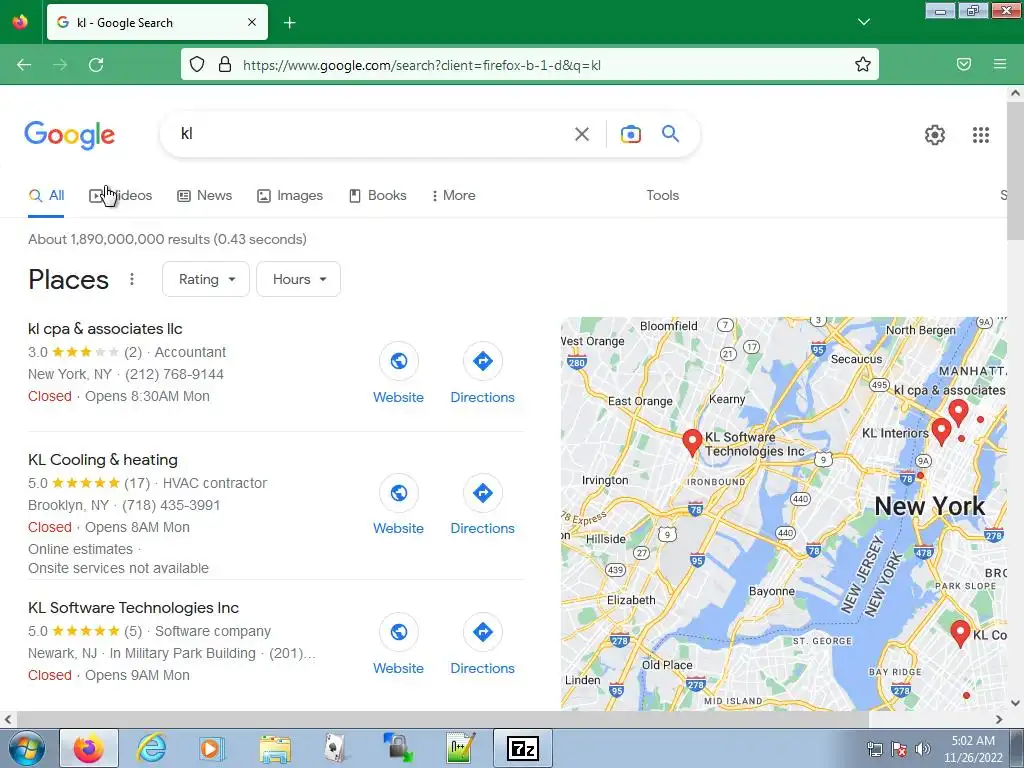Open Website icon for kl cpa & associates
Image resolution: width=1024 pixels, height=768 pixels.
pos(398,361)
